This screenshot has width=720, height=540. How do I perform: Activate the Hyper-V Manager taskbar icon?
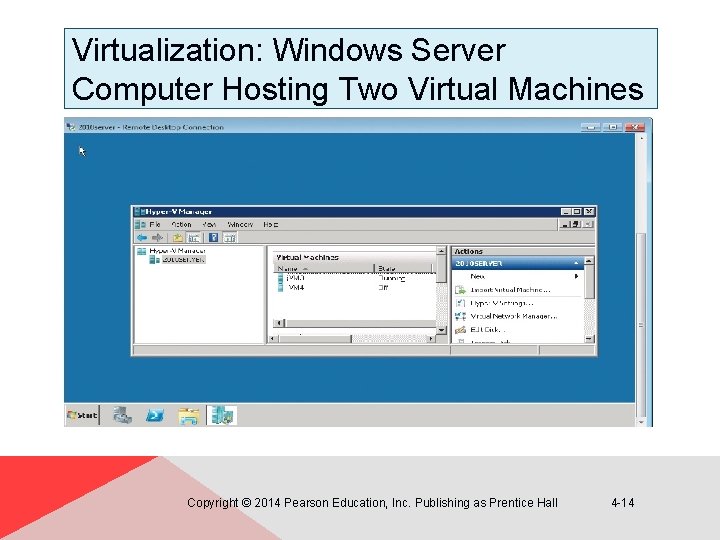(222, 415)
